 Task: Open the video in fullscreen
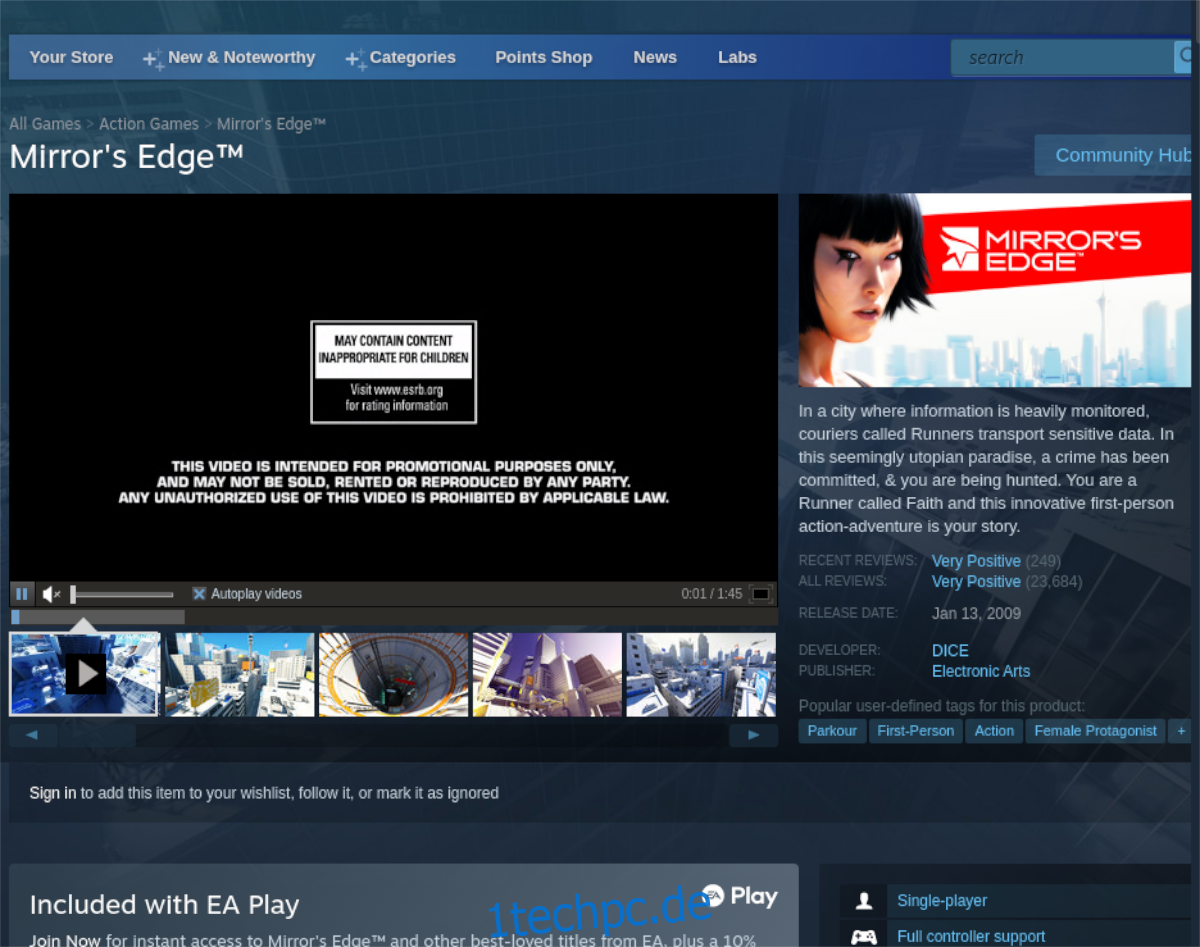761,594
